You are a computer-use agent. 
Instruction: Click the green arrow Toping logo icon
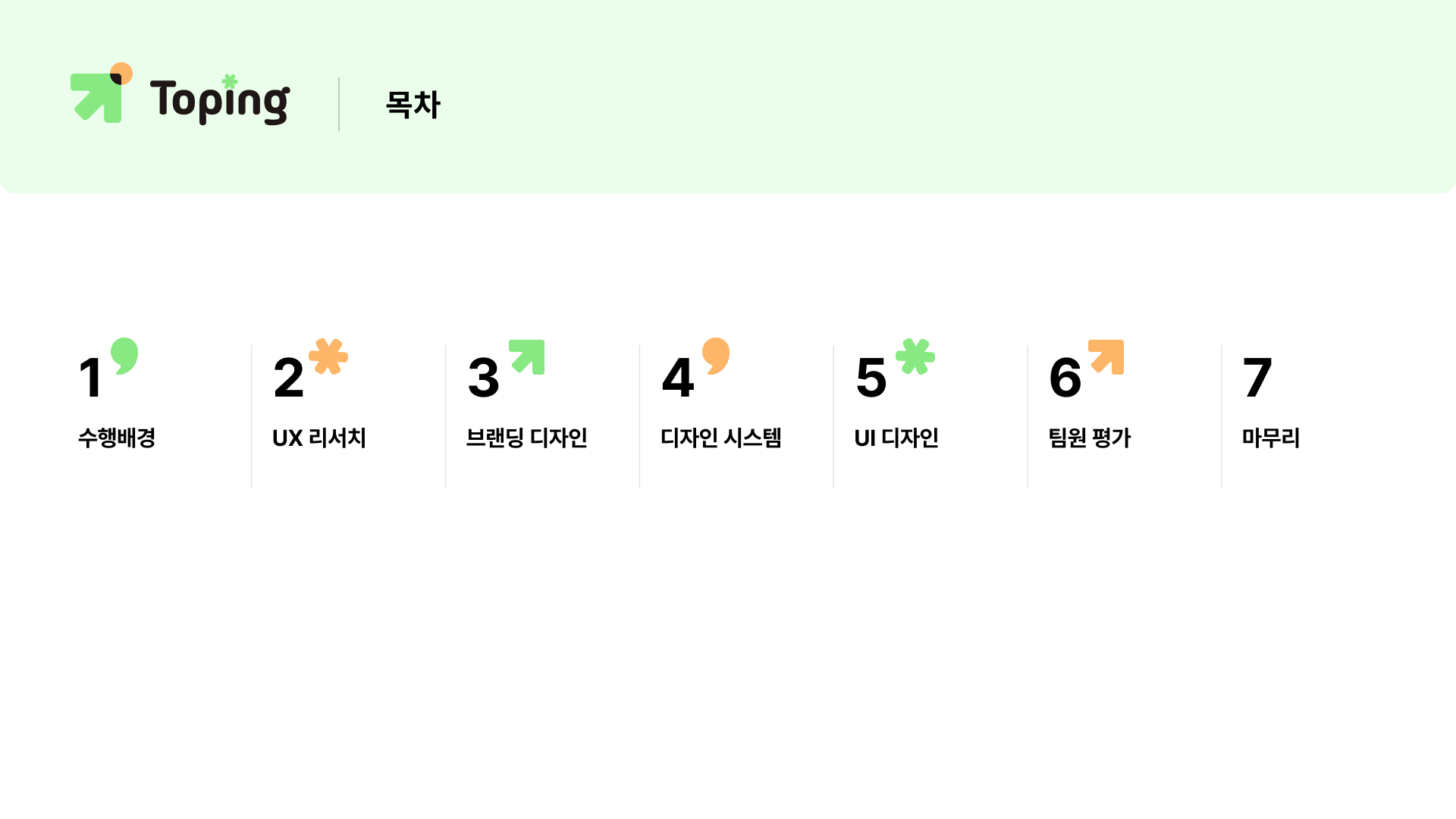coord(102,93)
